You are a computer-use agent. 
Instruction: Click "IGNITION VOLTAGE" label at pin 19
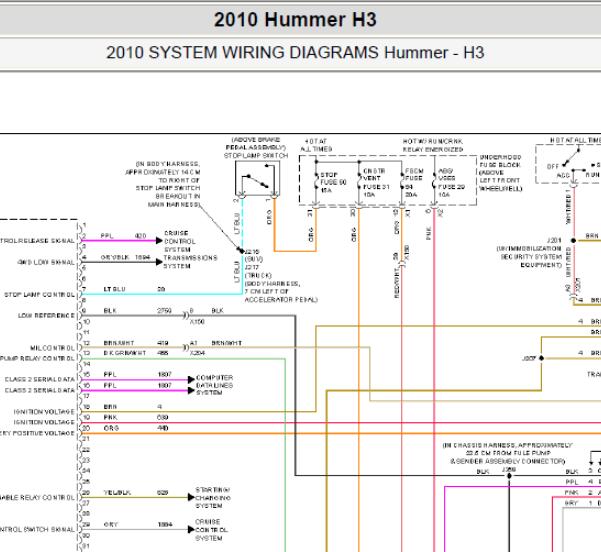tap(44, 422)
